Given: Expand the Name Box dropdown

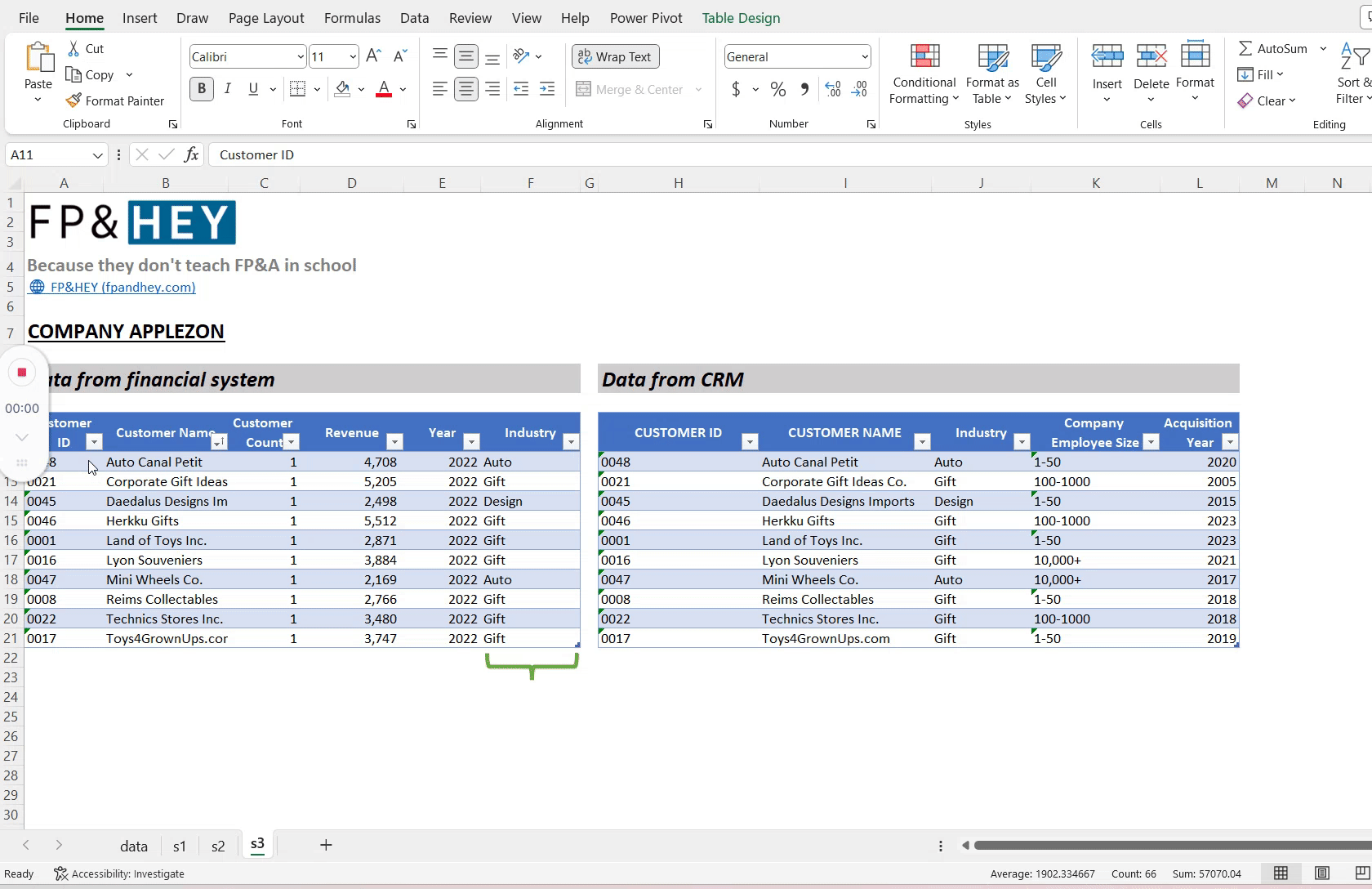Looking at the screenshot, I should point(98,155).
